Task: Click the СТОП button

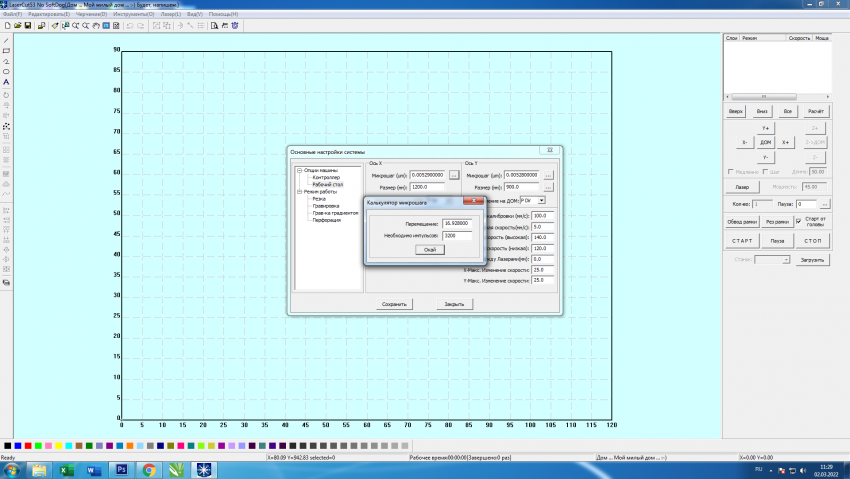Action: [x=813, y=241]
